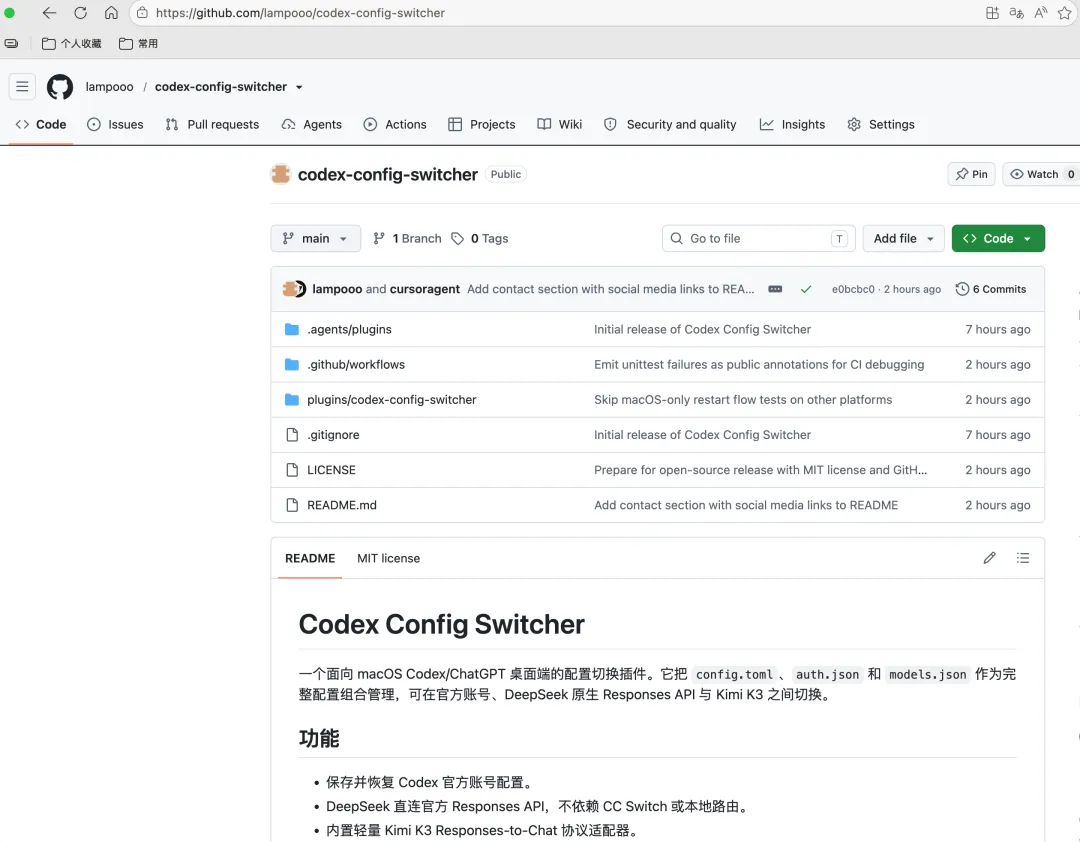This screenshot has height=842, width=1080.
Task: Click the GitHub Octocat logo
Action: point(60,87)
